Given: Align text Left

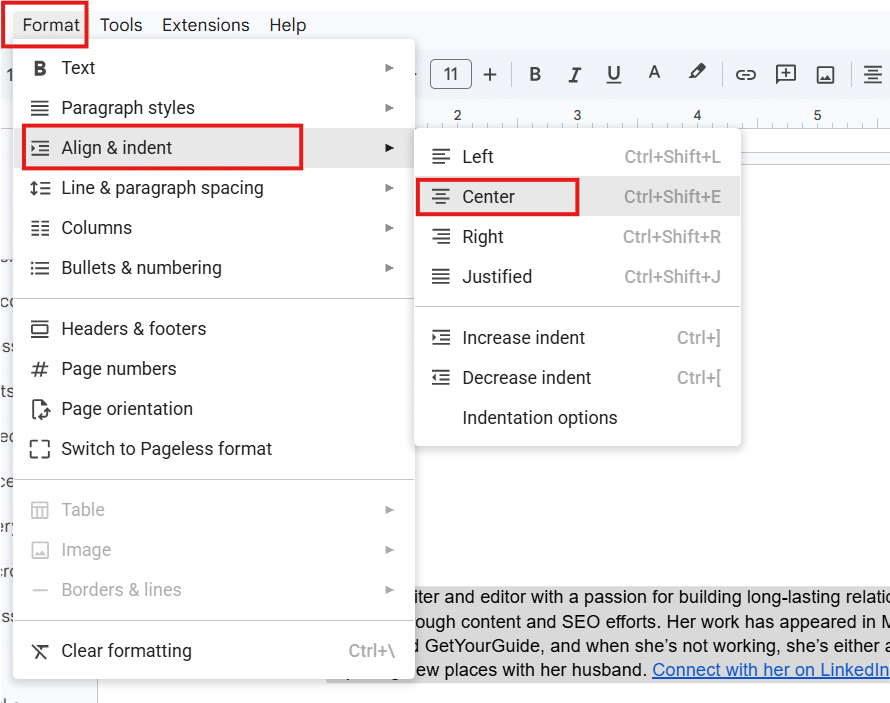Looking at the screenshot, I should (577, 157).
